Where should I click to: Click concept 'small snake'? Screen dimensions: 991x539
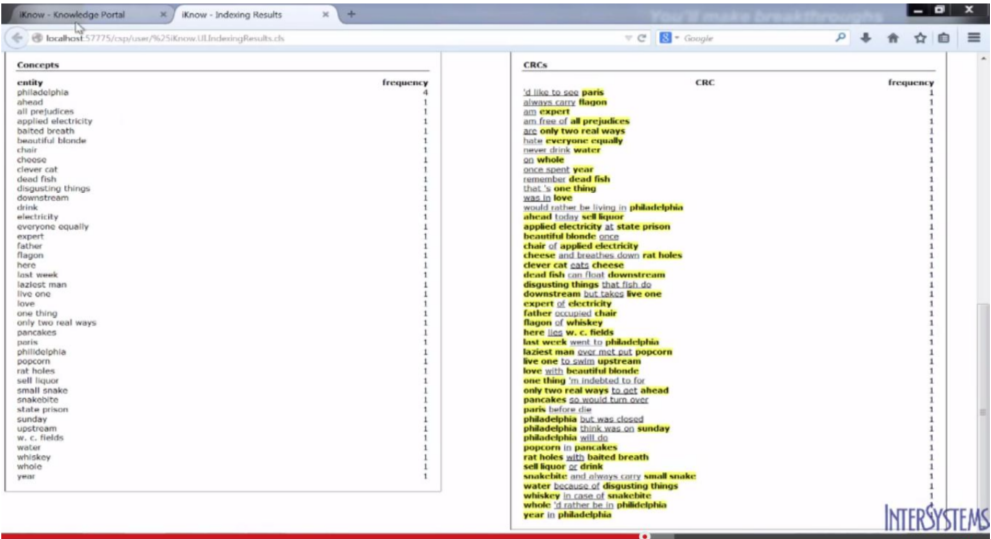pos(42,390)
